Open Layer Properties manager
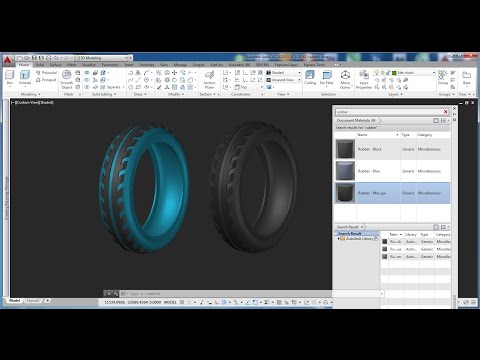 [364, 79]
